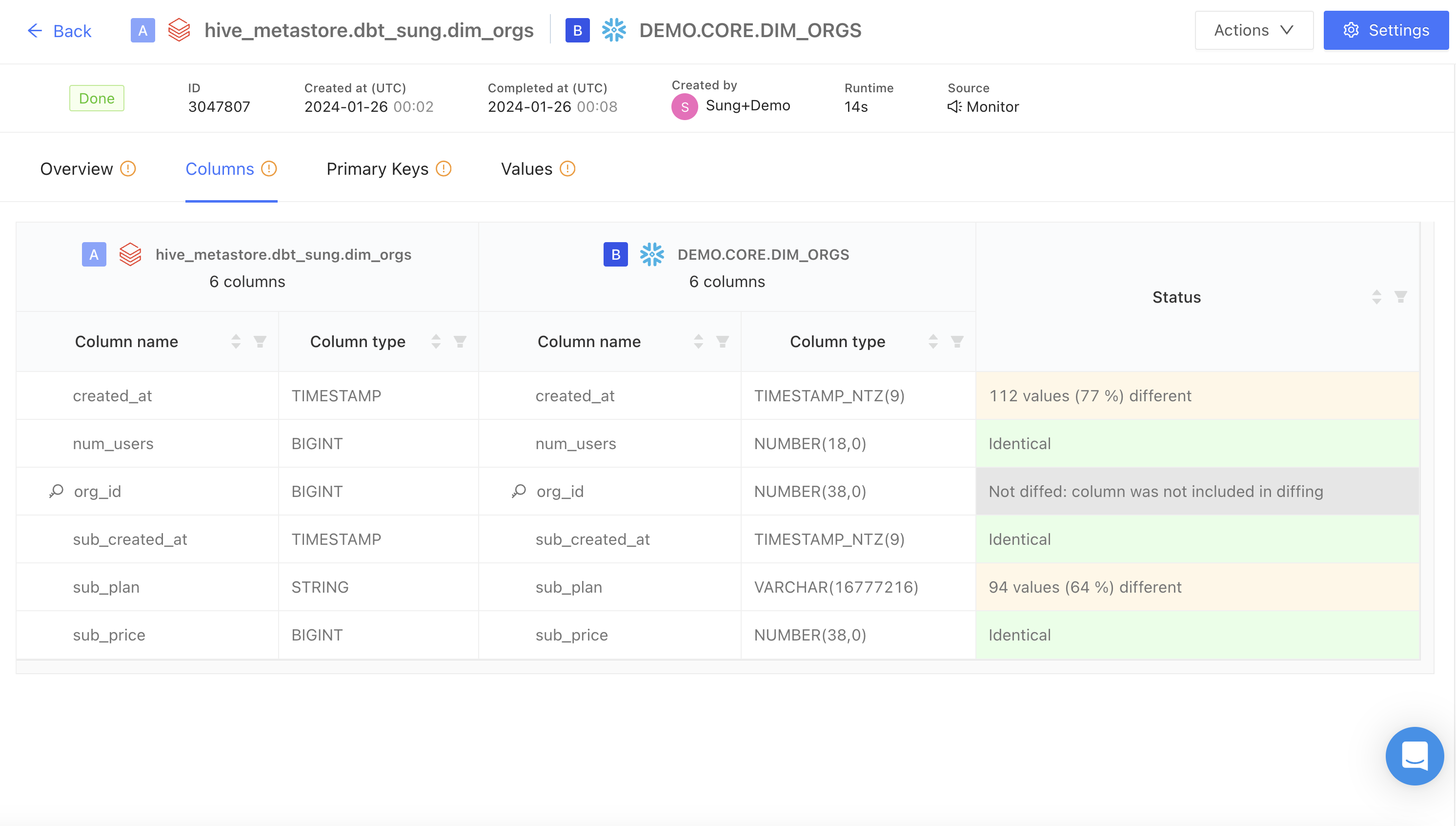Click the key icon next to dataset B org_id
Viewport: 1456px width, 826px height.
519,491
